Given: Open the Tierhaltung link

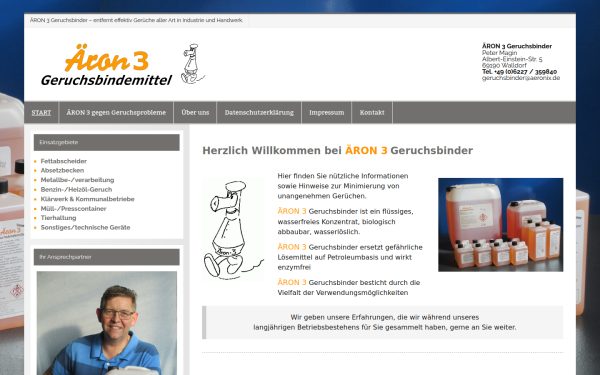Looking at the screenshot, I should pos(58,218).
